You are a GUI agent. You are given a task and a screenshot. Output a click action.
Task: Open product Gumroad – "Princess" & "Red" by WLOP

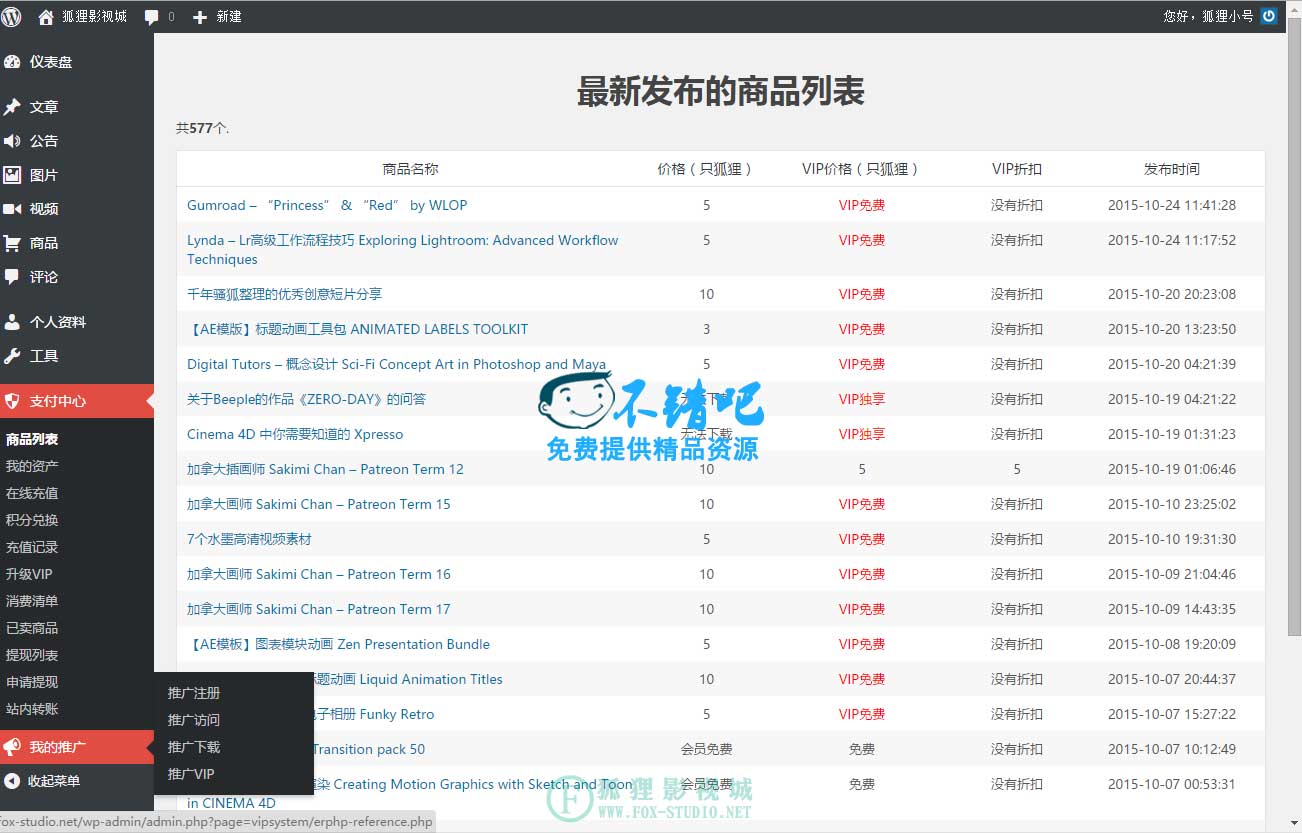click(x=327, y=205)
